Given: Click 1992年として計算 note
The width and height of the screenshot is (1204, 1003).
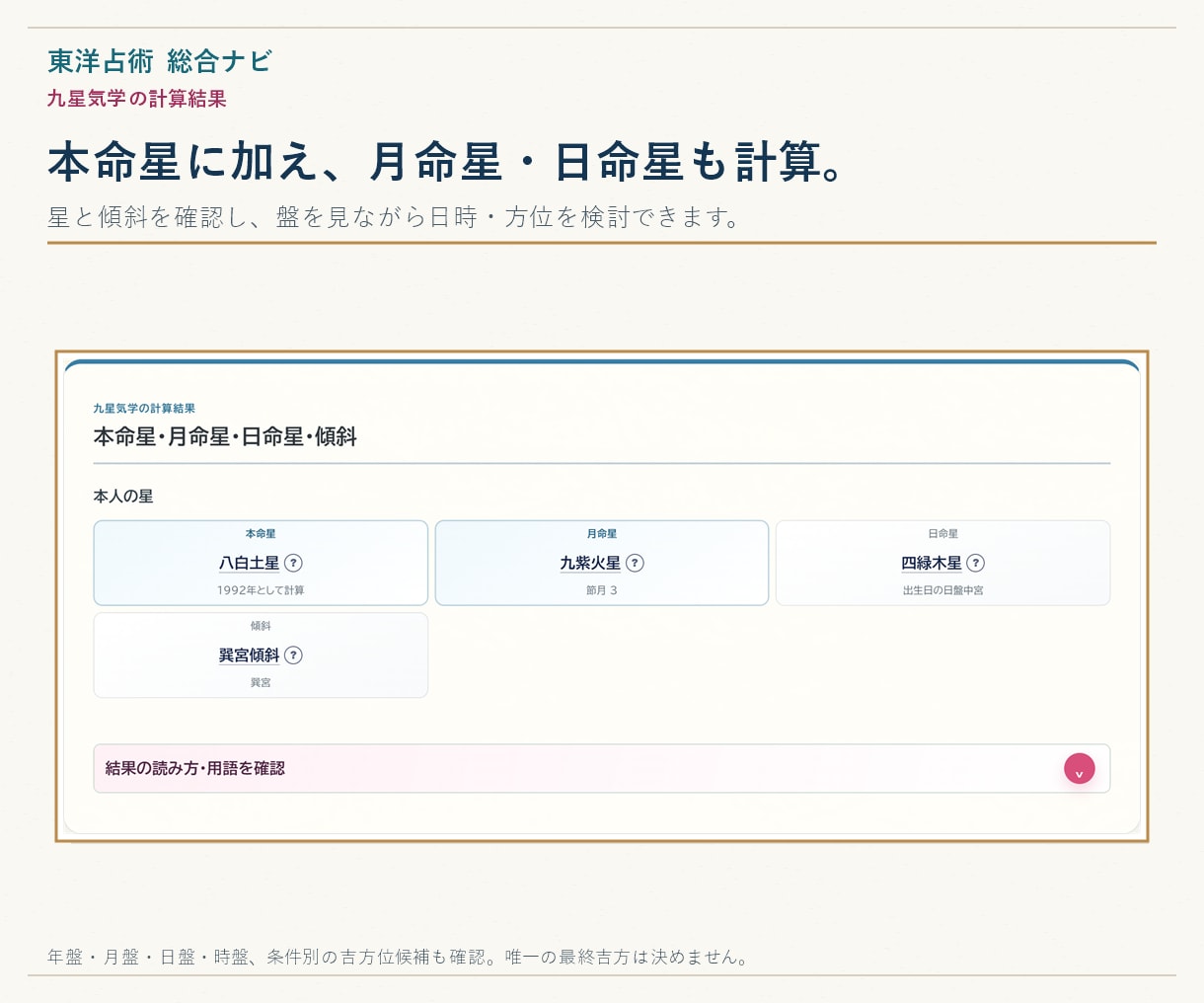Looking at the screenshot, I should [x=261, y=590].
